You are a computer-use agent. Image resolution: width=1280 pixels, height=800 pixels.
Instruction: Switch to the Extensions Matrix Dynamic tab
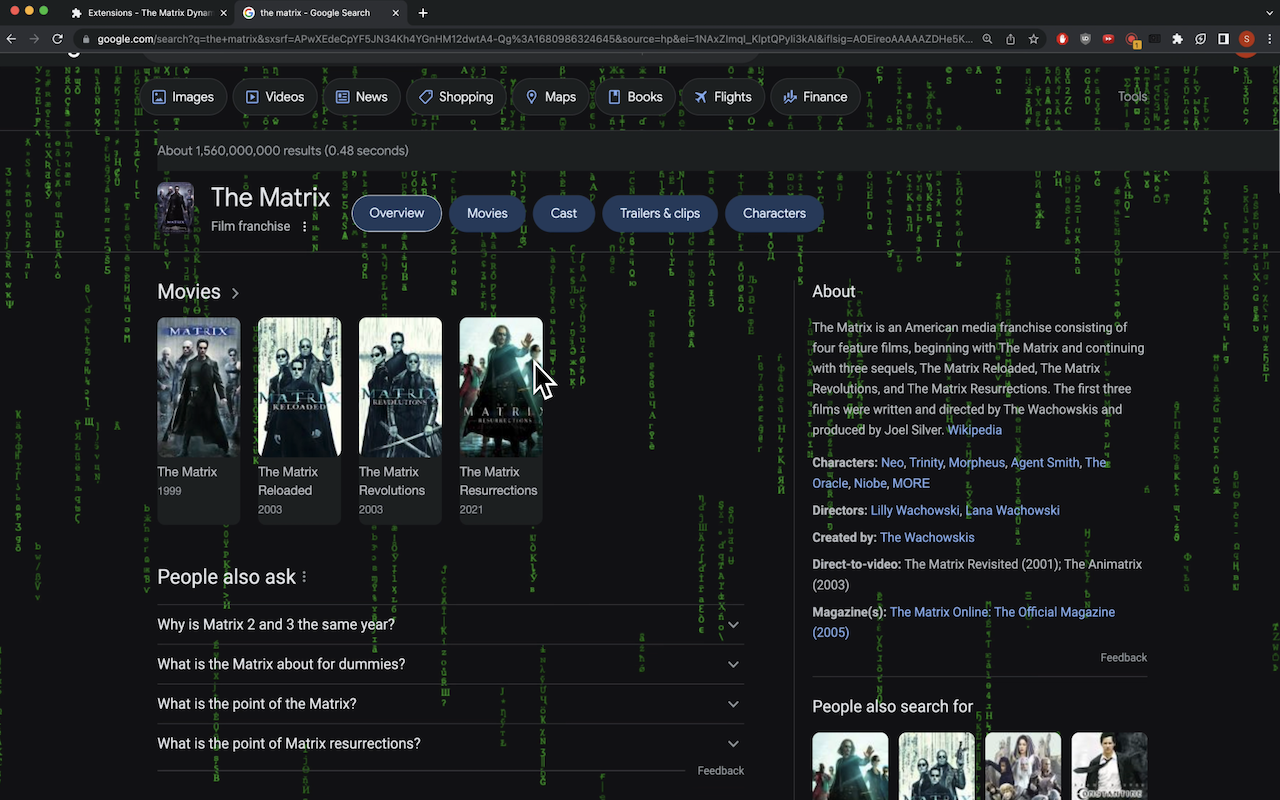coord(150,13)
